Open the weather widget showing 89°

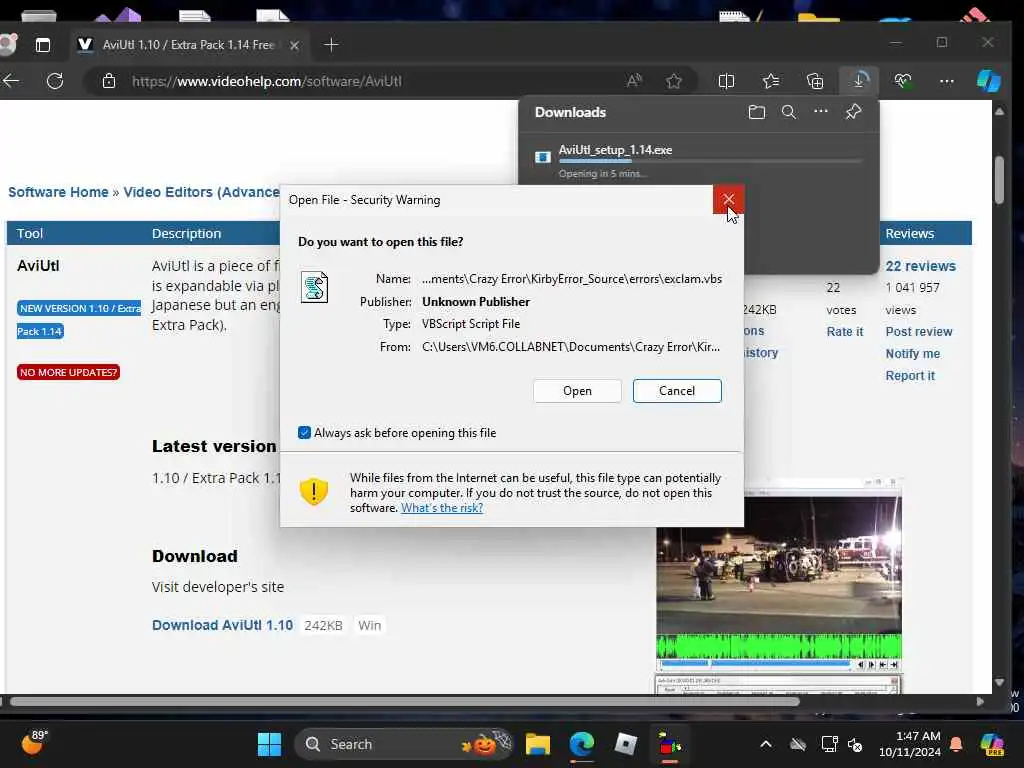pos(34,743)
